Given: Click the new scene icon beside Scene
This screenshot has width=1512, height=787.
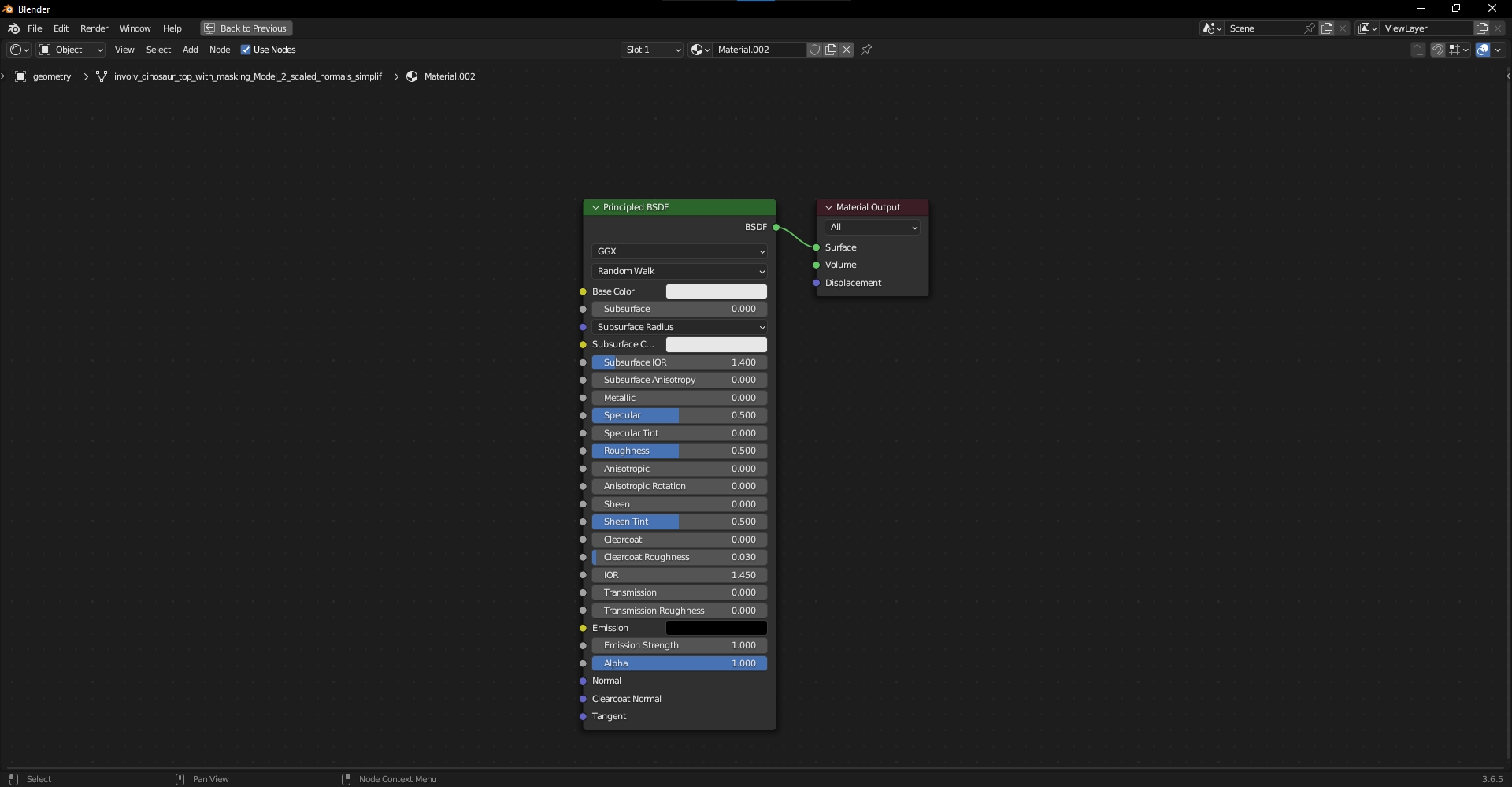Looking at the screenshot, I should pyautogui.click(x=1327, y=28).
